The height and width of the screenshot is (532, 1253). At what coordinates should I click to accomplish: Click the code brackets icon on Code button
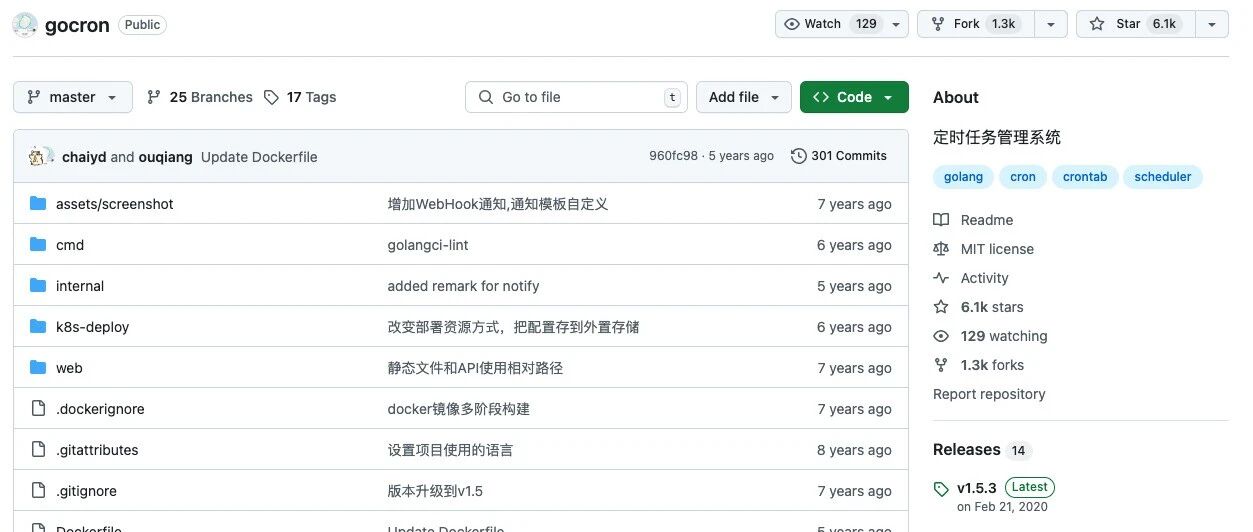(x=821, y=97)
